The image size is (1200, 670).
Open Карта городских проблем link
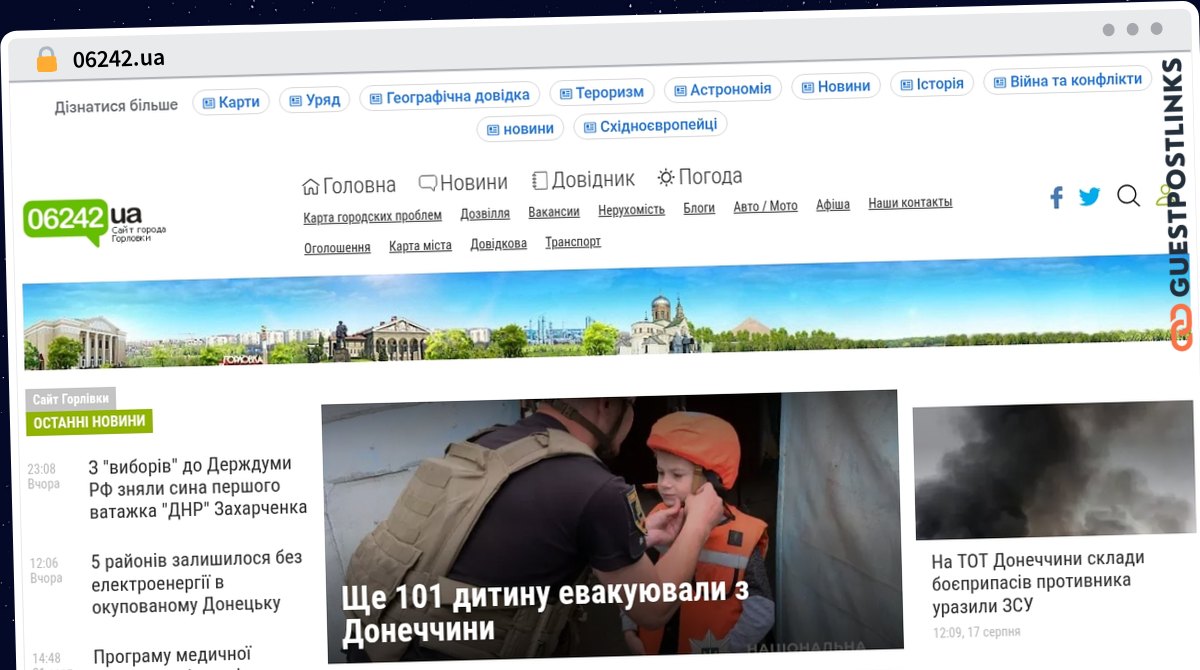(x=372, y=216)
